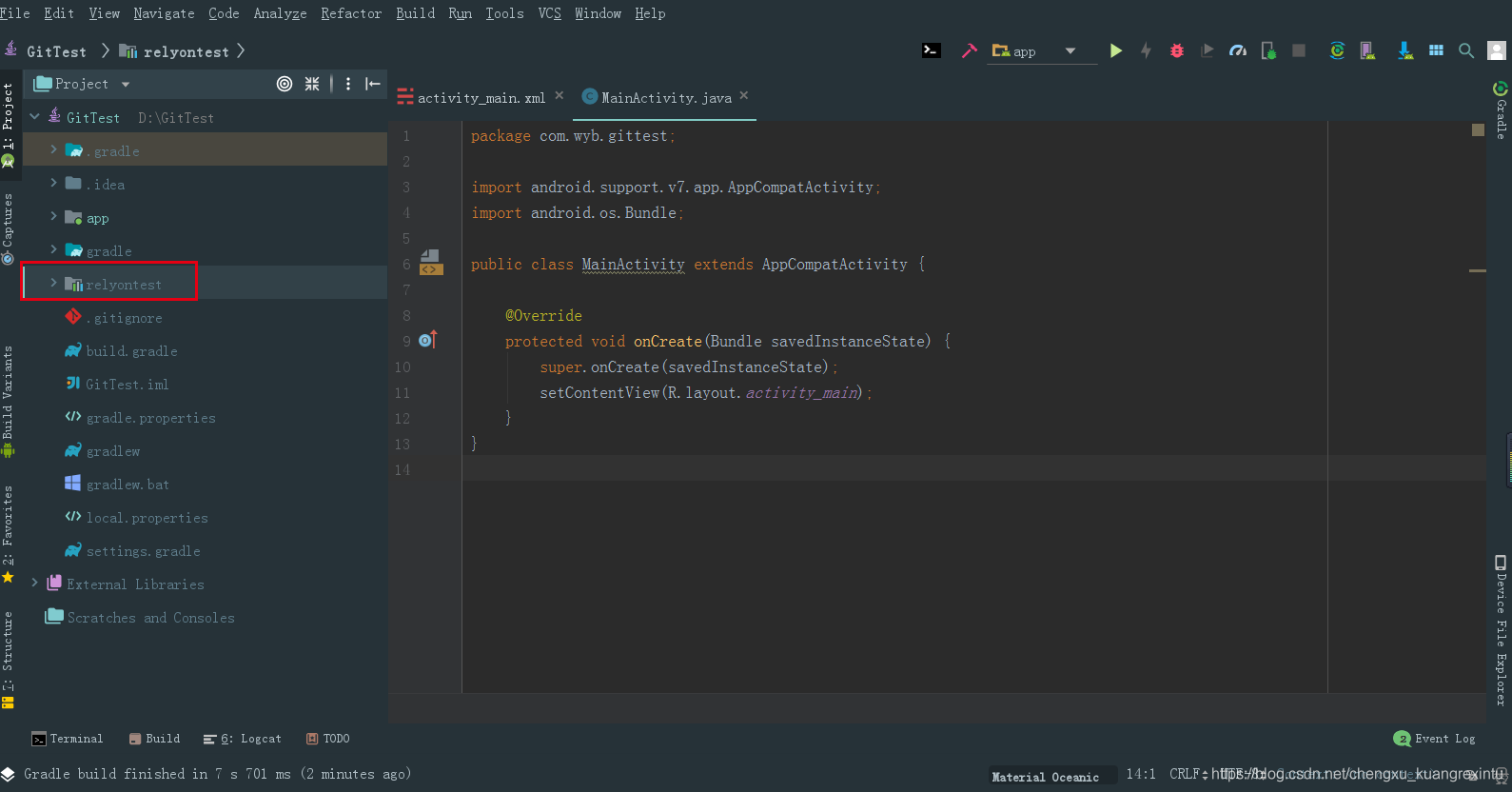Open the terminal icon in the toolbar

932,50
